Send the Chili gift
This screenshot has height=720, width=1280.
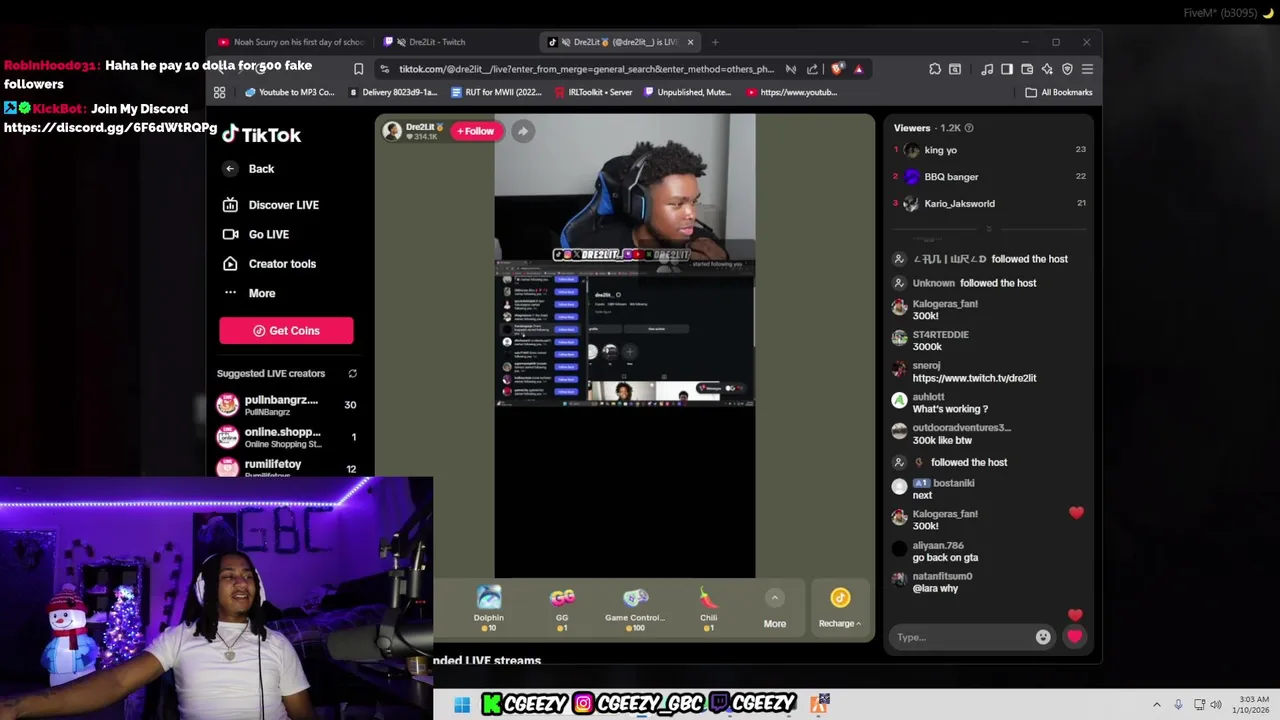point(708,609)
